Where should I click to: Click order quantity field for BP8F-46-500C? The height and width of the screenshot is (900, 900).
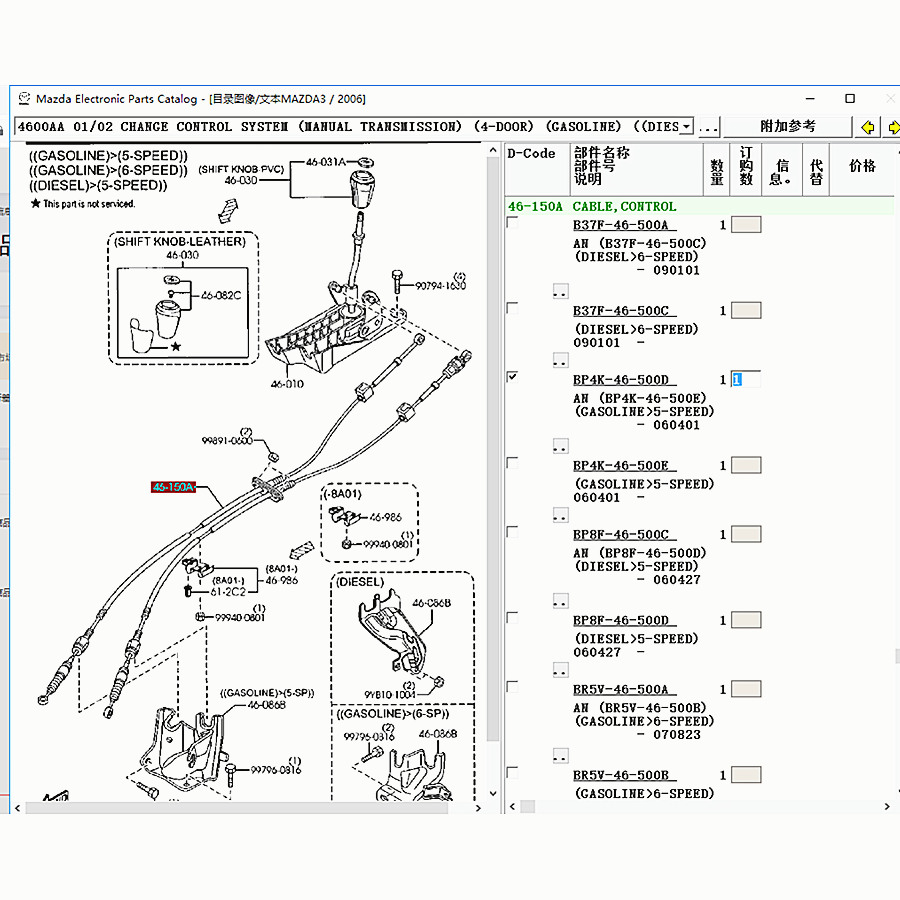(x=746, y=534)
